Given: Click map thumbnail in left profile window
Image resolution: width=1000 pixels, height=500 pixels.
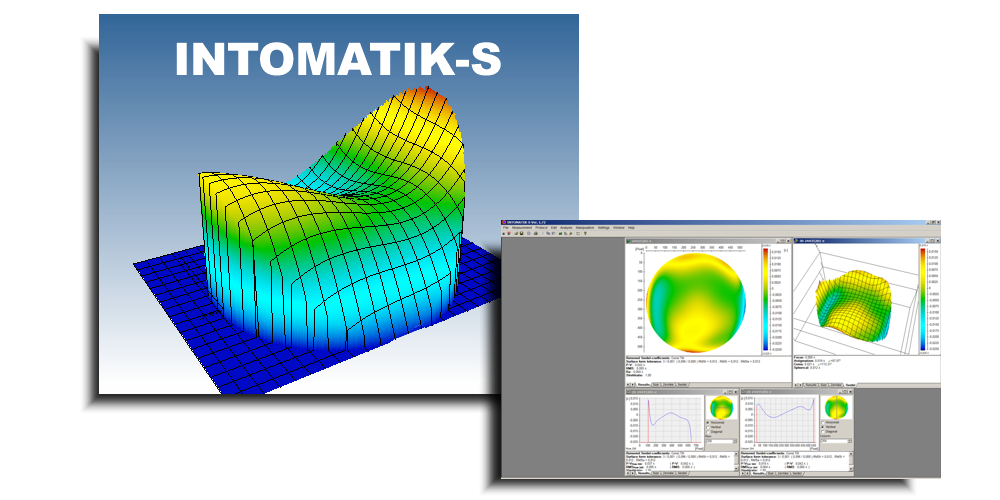Looking at the screenshot, I should [x=721, y=407].
